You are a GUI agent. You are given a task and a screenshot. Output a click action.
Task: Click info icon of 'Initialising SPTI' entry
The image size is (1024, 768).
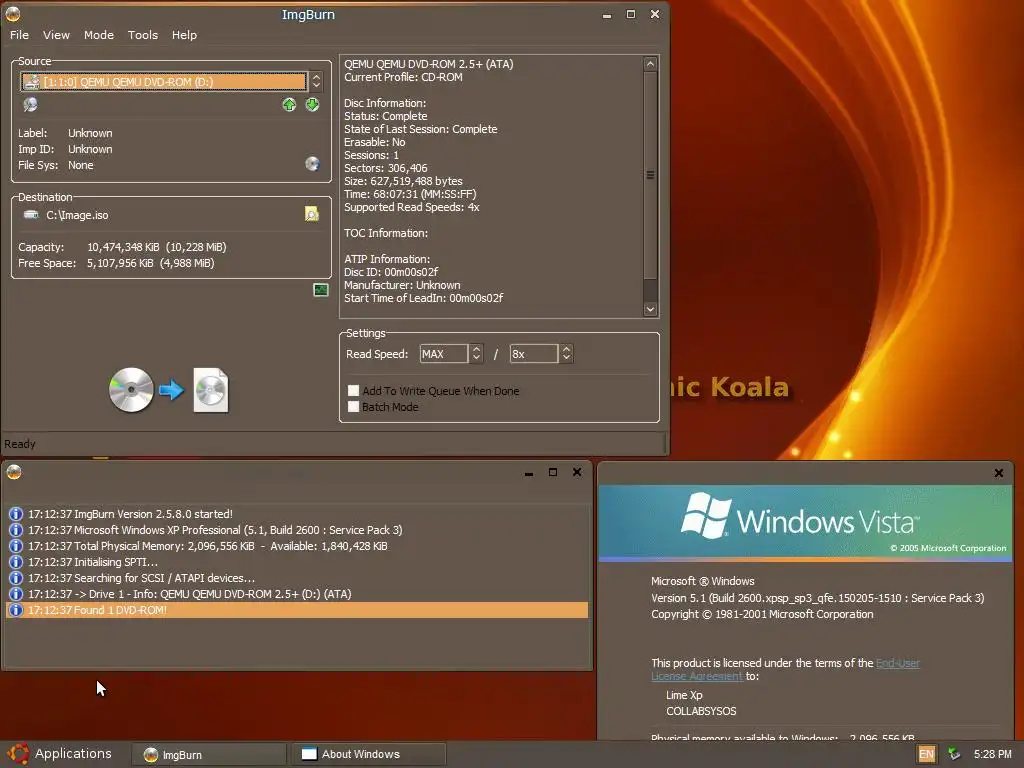(16, 562)
